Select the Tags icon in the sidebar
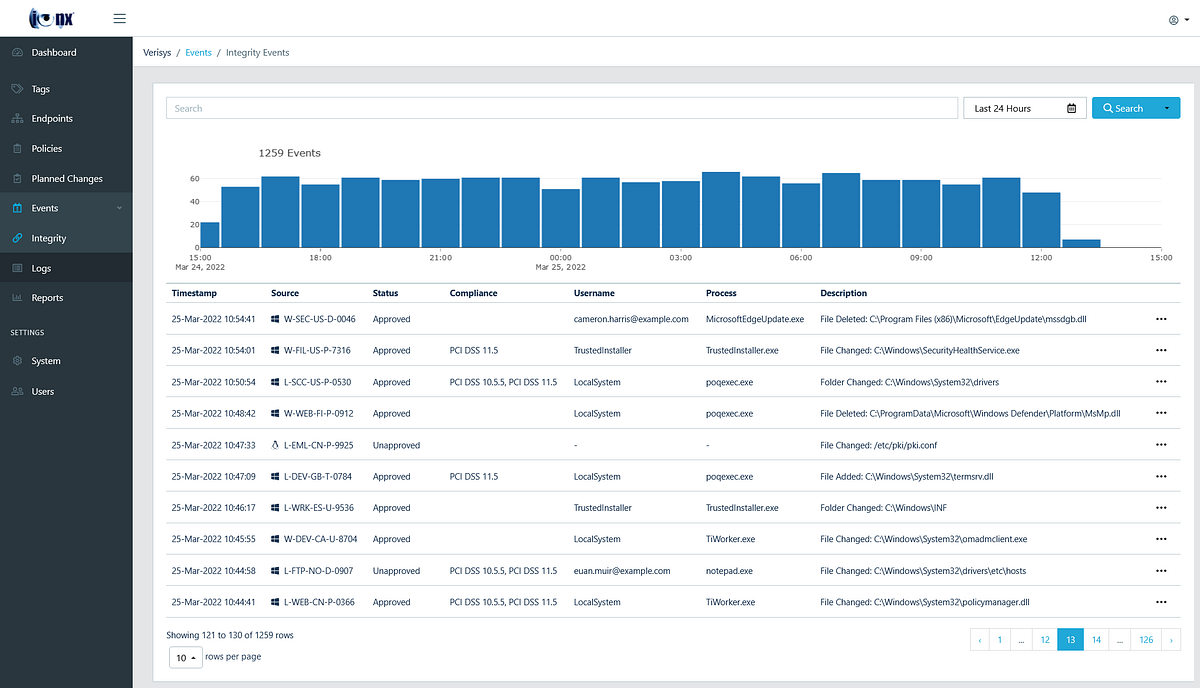The height and width of the screenshot is (688, 1200). (x=16, y=88)
